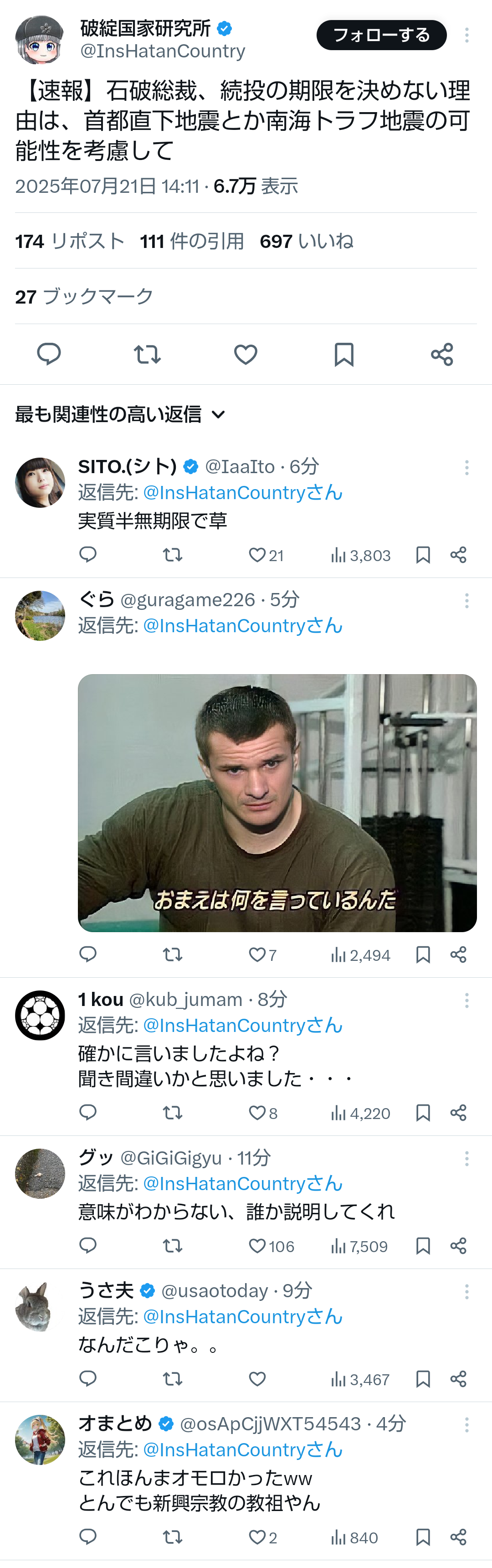Like the main post with the heart icon
The image size is (492, 1568).
point(246,354)
